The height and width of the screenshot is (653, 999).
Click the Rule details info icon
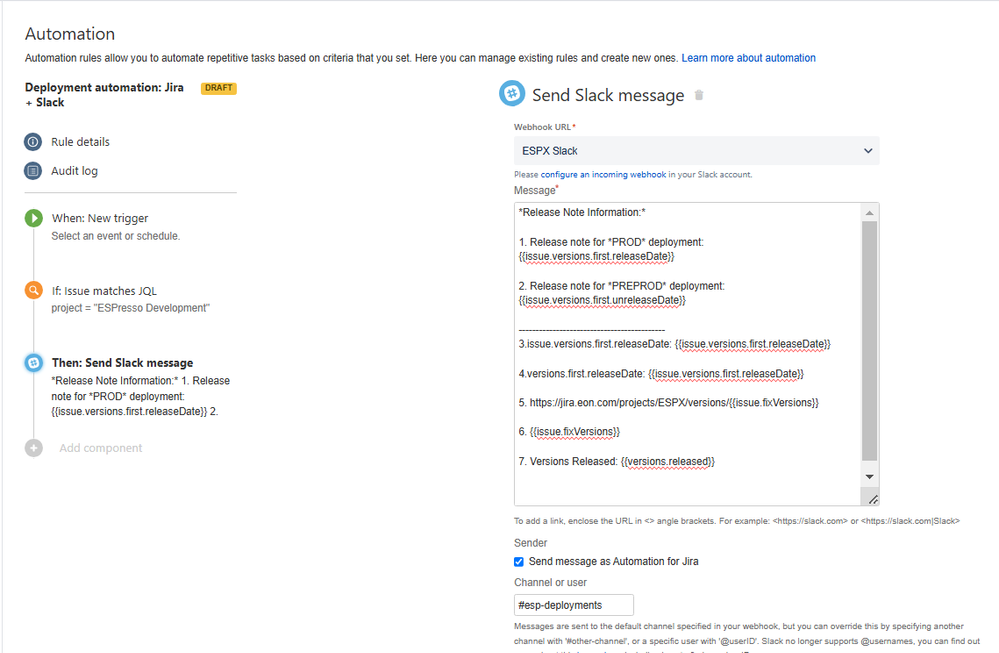point(33,141)
